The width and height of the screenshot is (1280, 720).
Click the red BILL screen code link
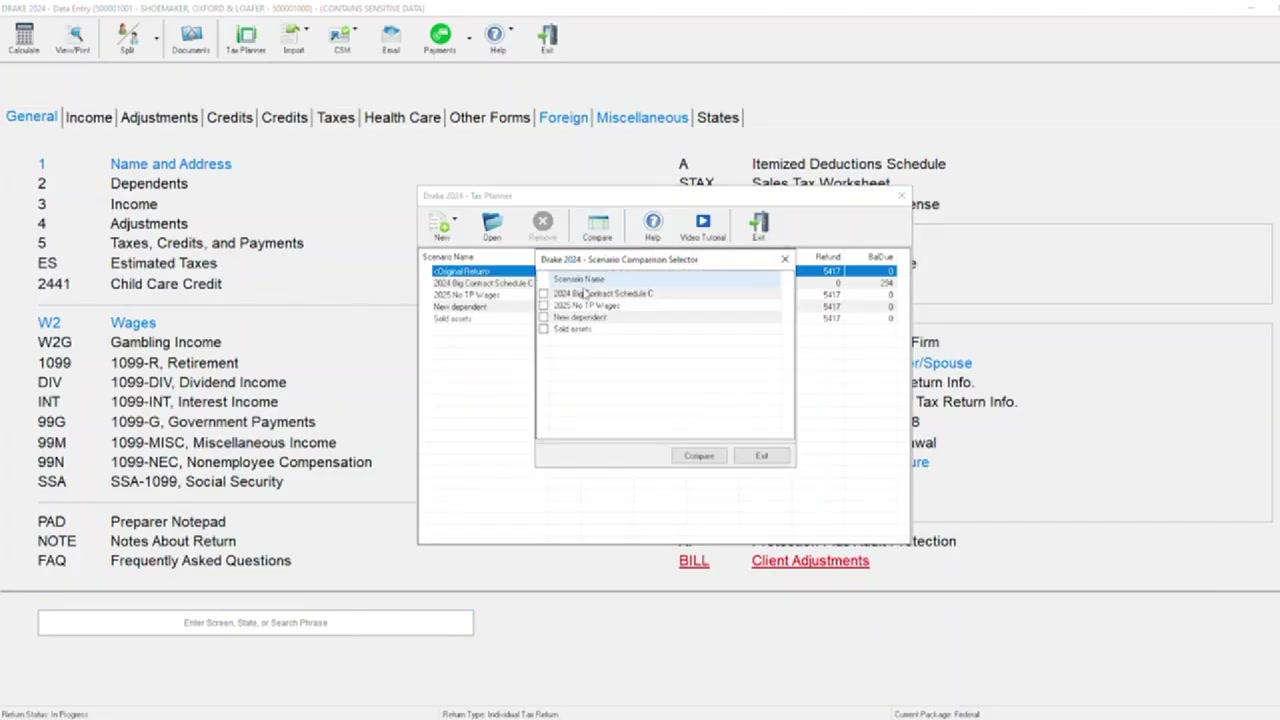point(694,561)
